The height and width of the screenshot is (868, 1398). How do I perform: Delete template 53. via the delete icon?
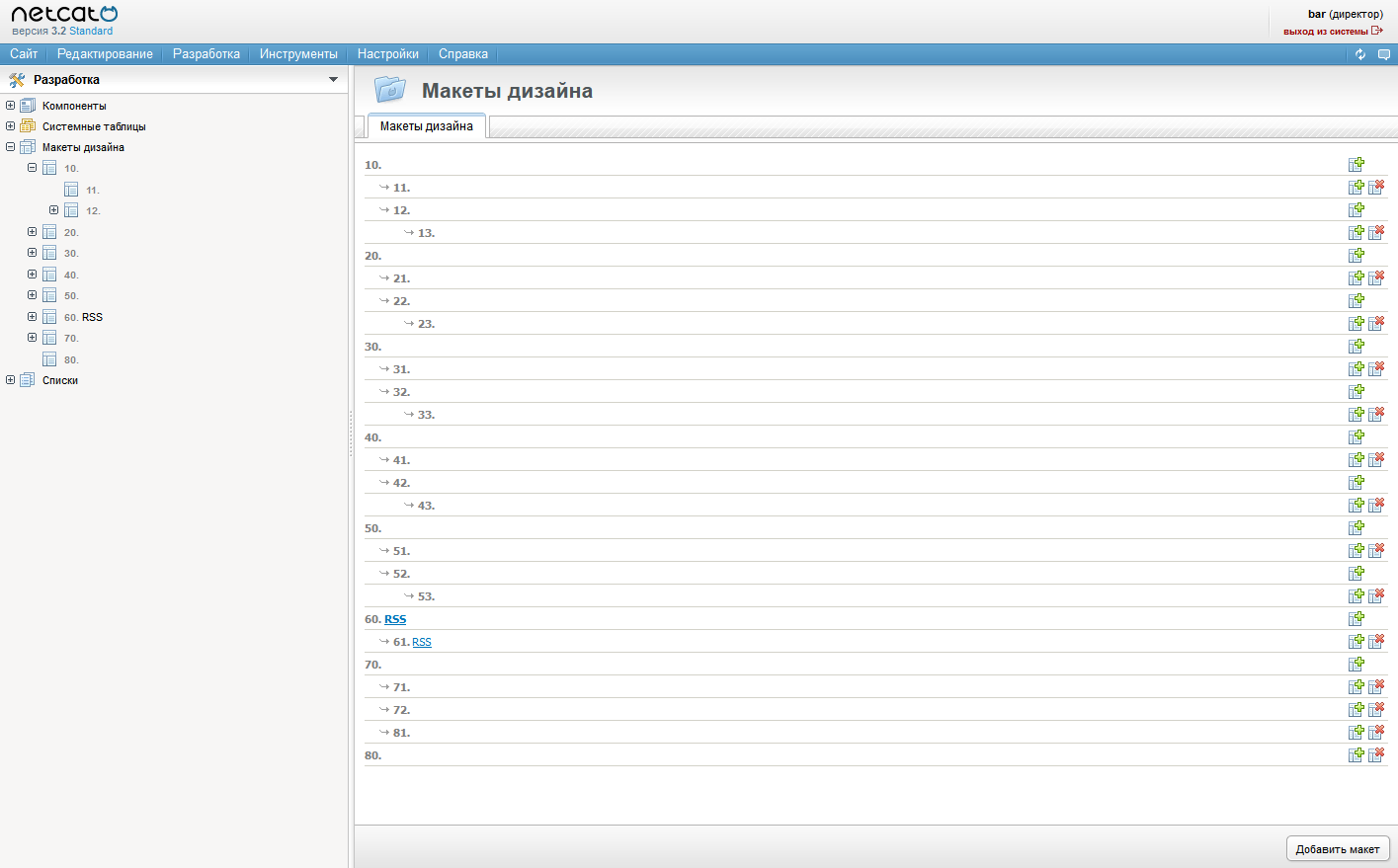(1376, 596)
